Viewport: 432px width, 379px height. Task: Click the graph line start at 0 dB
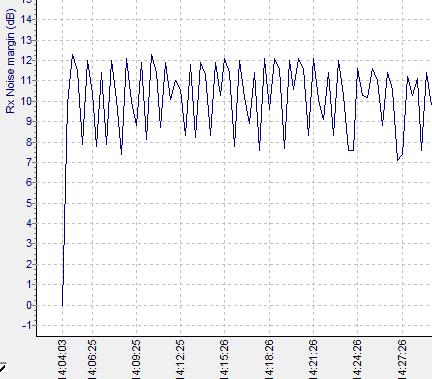click(62, 305)
